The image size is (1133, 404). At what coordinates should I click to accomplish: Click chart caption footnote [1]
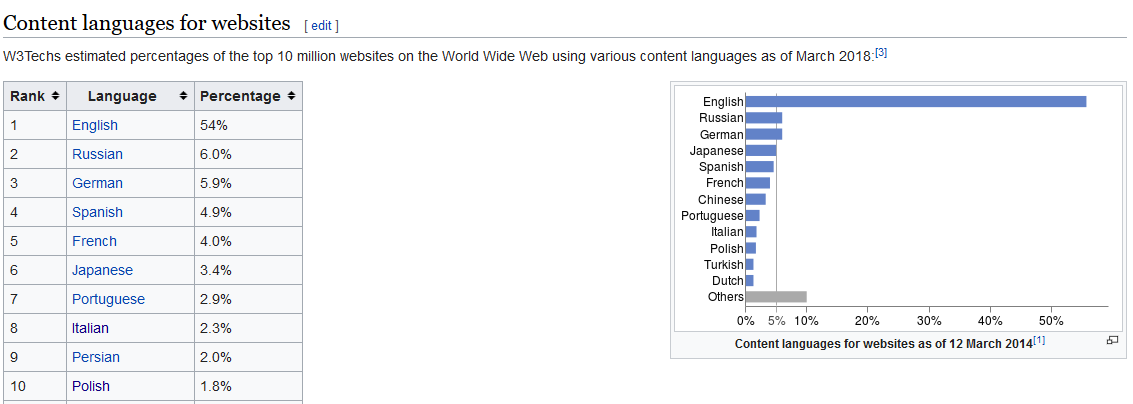[1039, 341]
